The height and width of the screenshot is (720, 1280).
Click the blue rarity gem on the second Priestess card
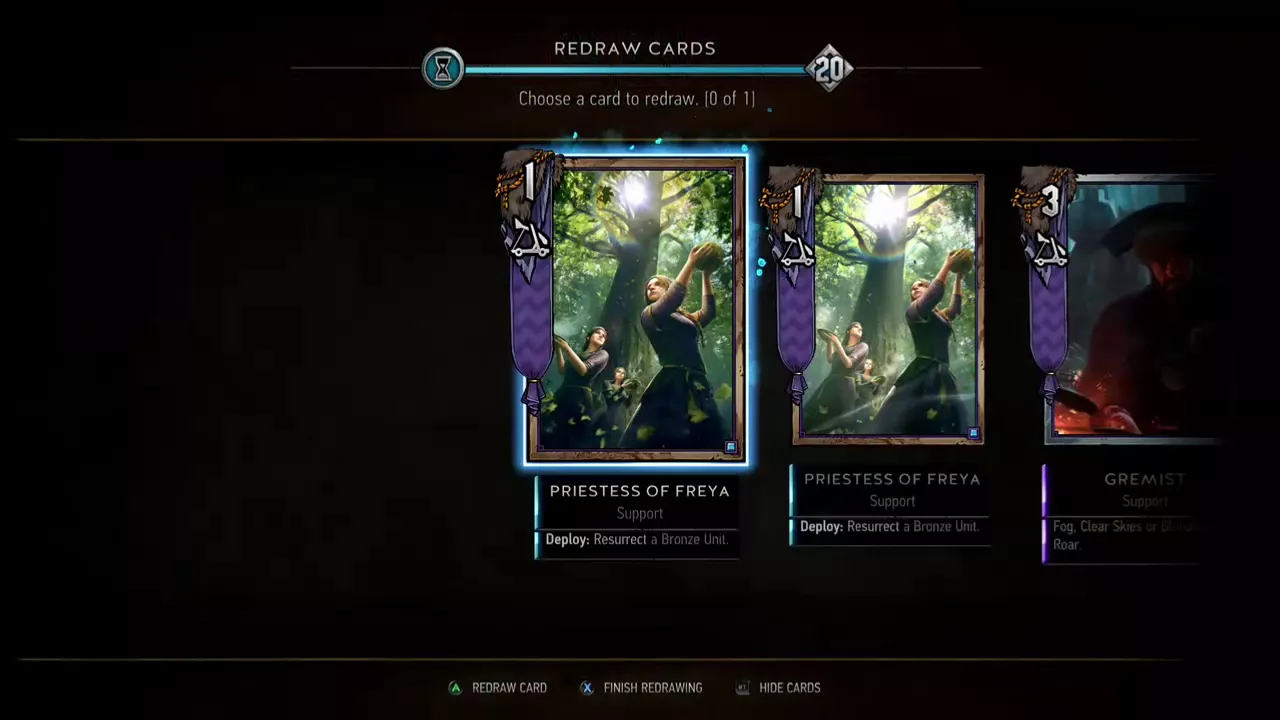(x=973, y=433)
